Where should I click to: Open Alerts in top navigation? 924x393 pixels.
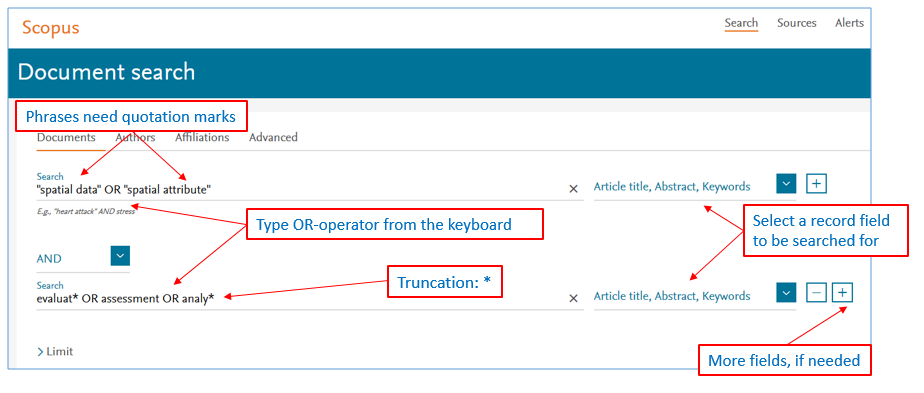pos(849,23)
